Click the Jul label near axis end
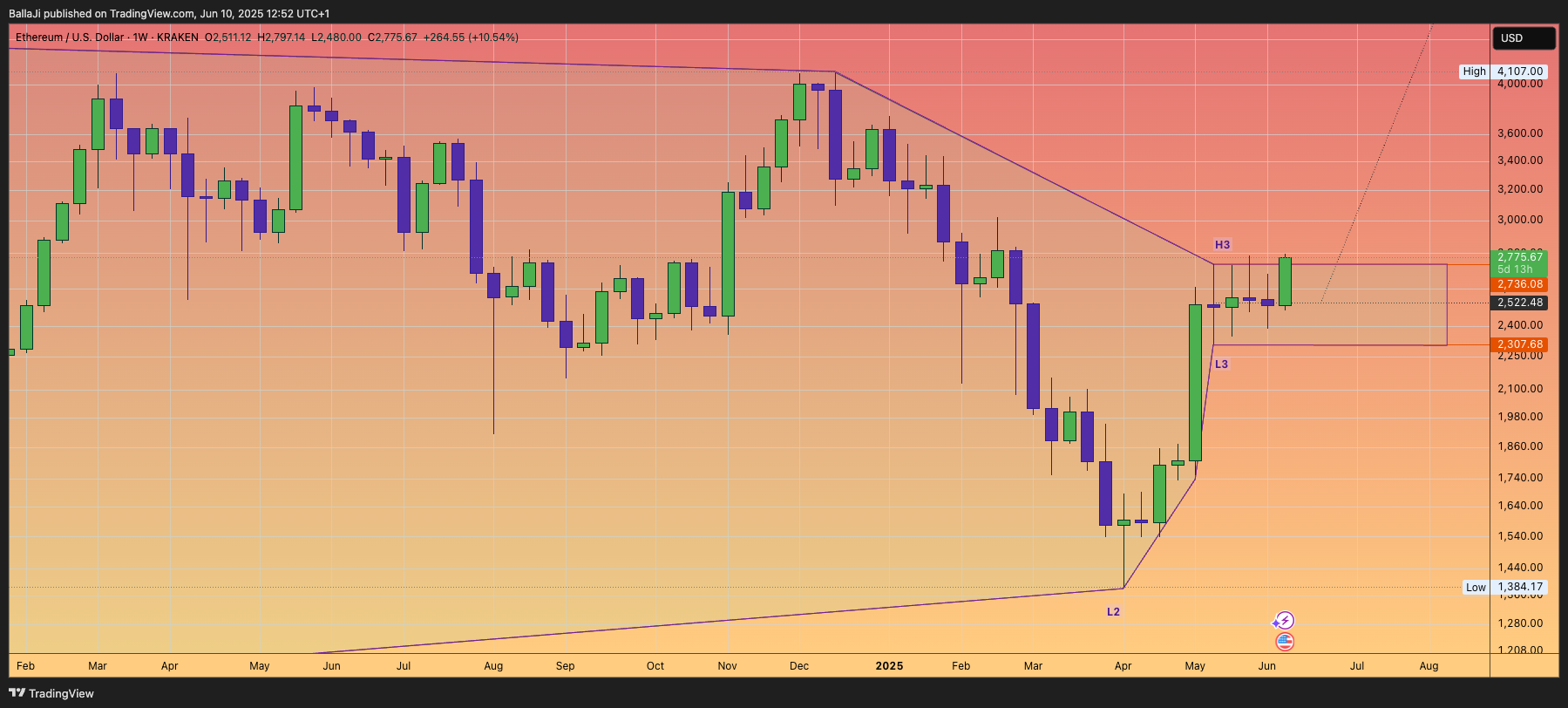1568x708 pixels. click(1357, 666)
